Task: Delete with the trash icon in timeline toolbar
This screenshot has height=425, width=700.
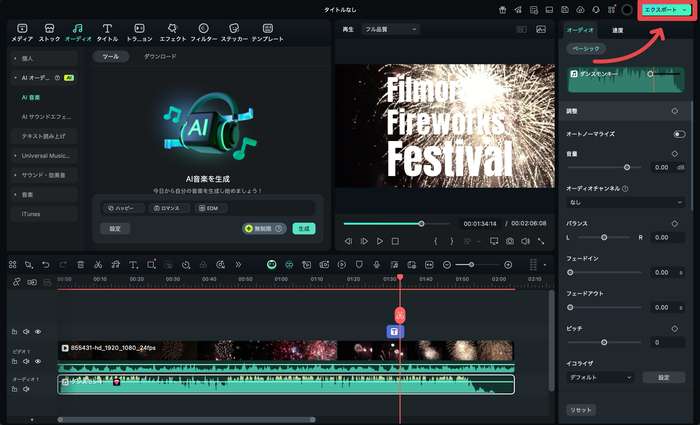Action: point(80,265)
